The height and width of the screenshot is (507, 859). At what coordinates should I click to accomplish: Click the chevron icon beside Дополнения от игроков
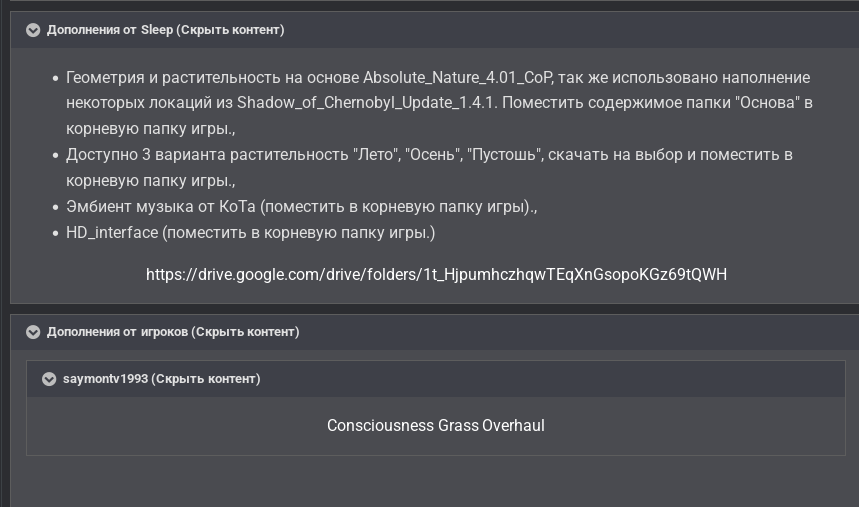pyautogui.click(x=33, y=332)
